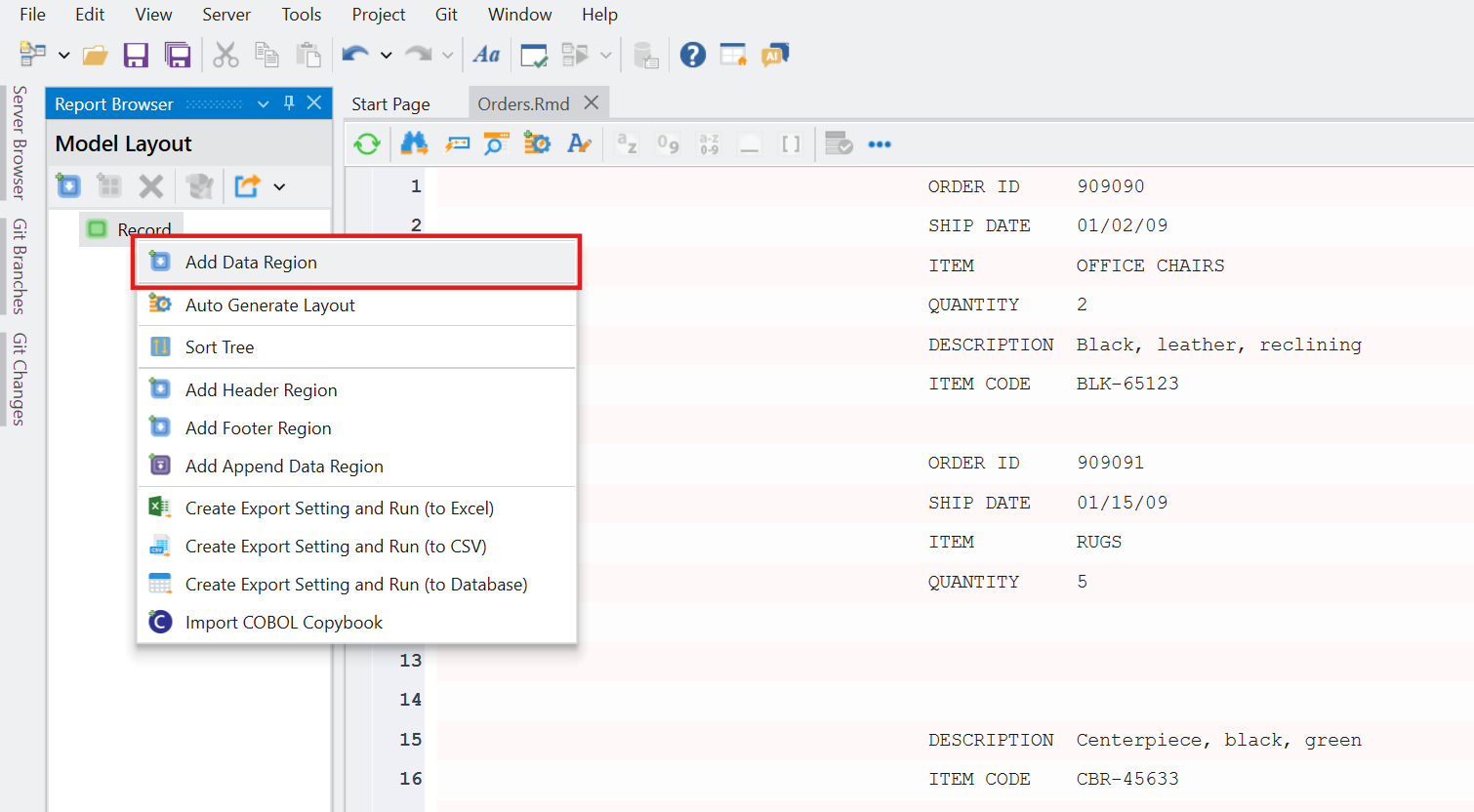The image size is (1474, 812).
Task: Click the Open folder icon in toolbar
Action: pyautogui.click(x=95, y=56)
